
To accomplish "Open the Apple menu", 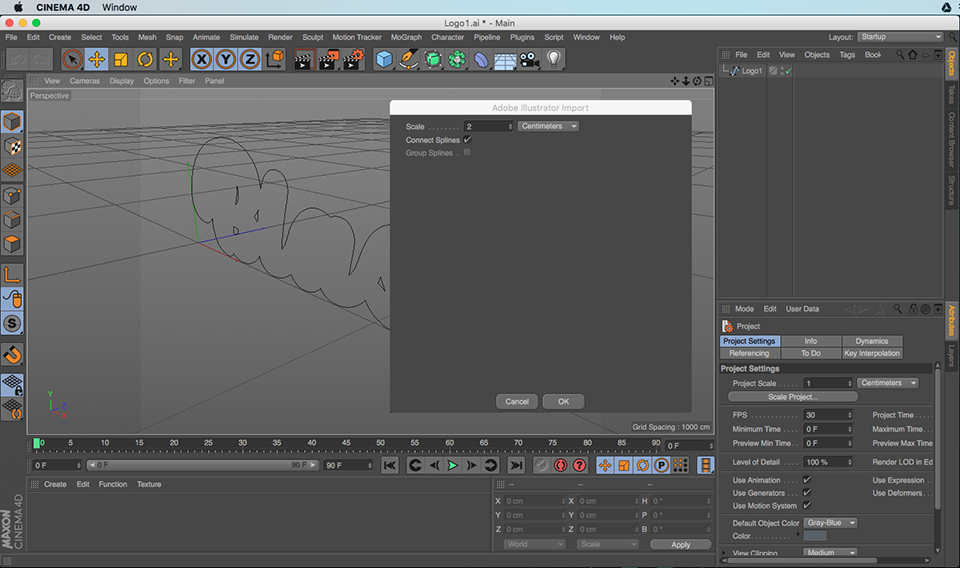I will tap(18, 7).
